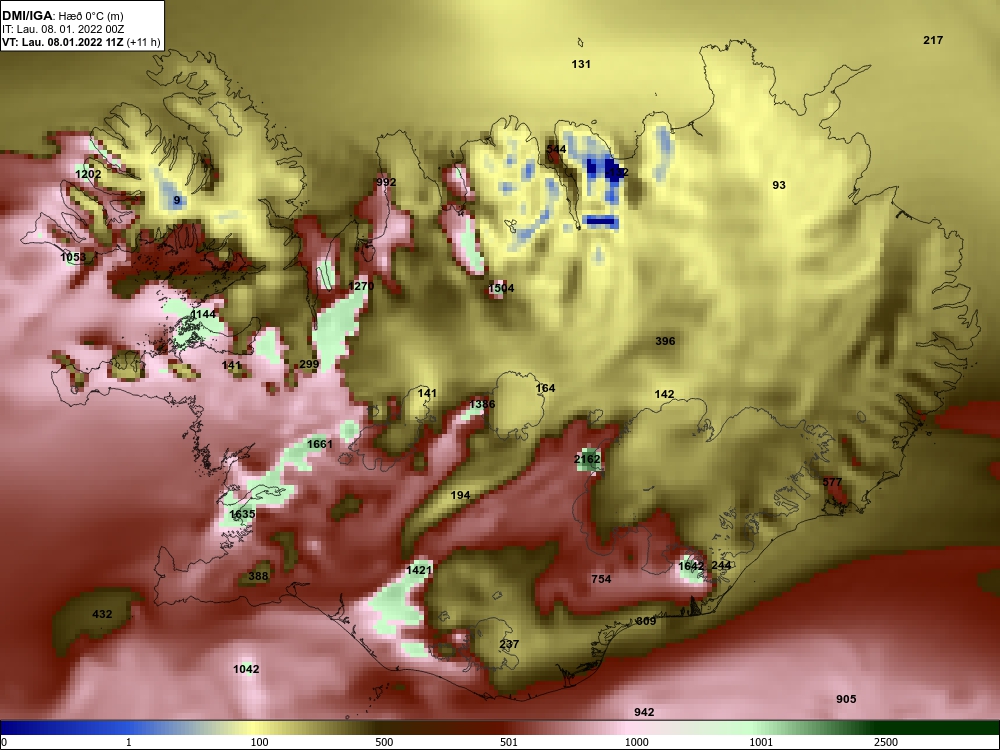Click the 299 height value on the map
Viewport: 1000px width, 750px height.
309,364
